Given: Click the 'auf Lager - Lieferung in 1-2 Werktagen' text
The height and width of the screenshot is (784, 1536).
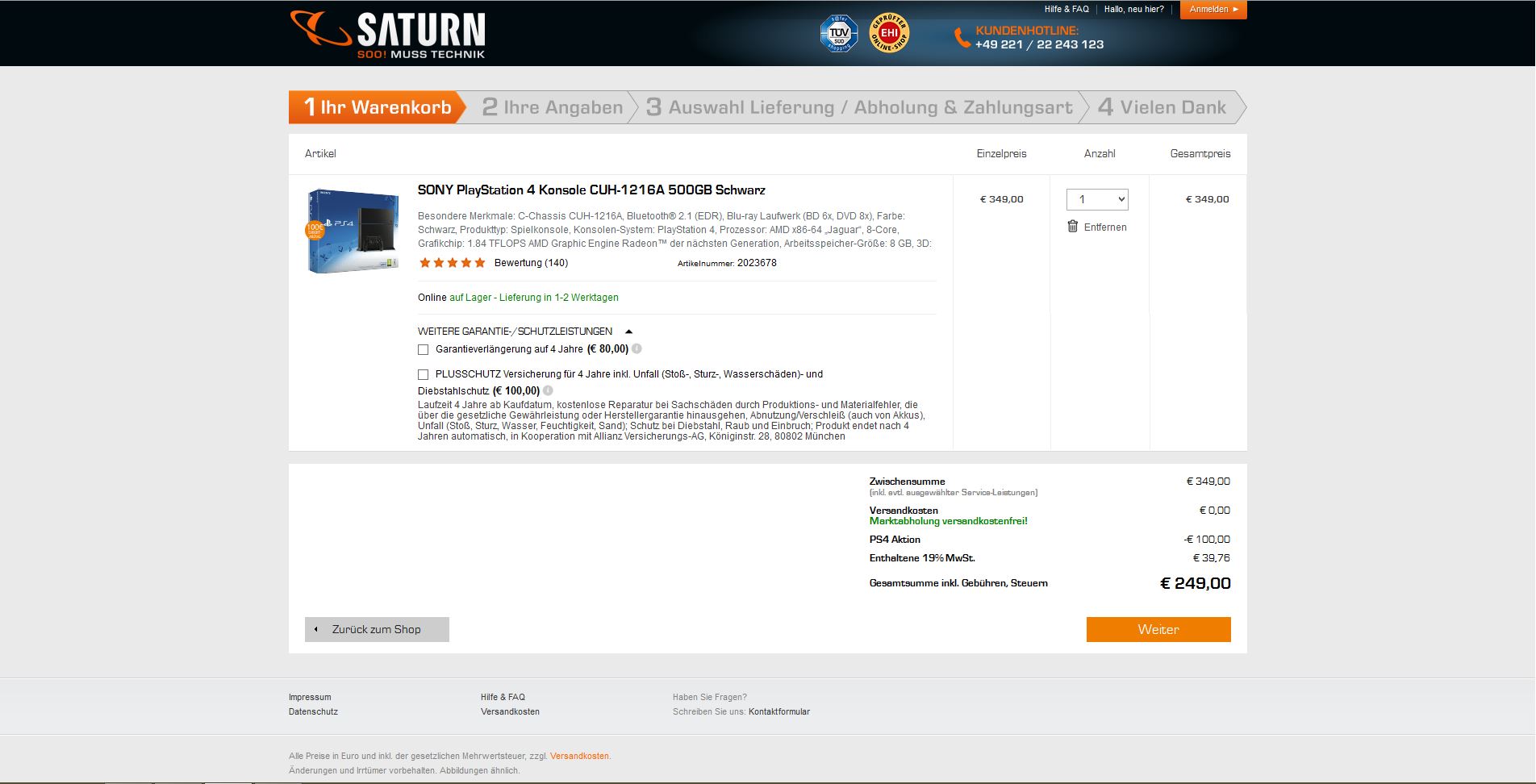Looking at the screenshot, I should point(534,298).
